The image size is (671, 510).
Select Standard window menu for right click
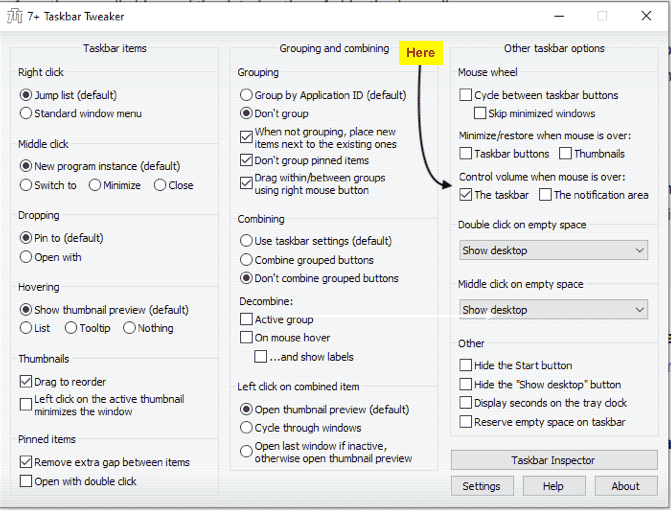point(27,113)
